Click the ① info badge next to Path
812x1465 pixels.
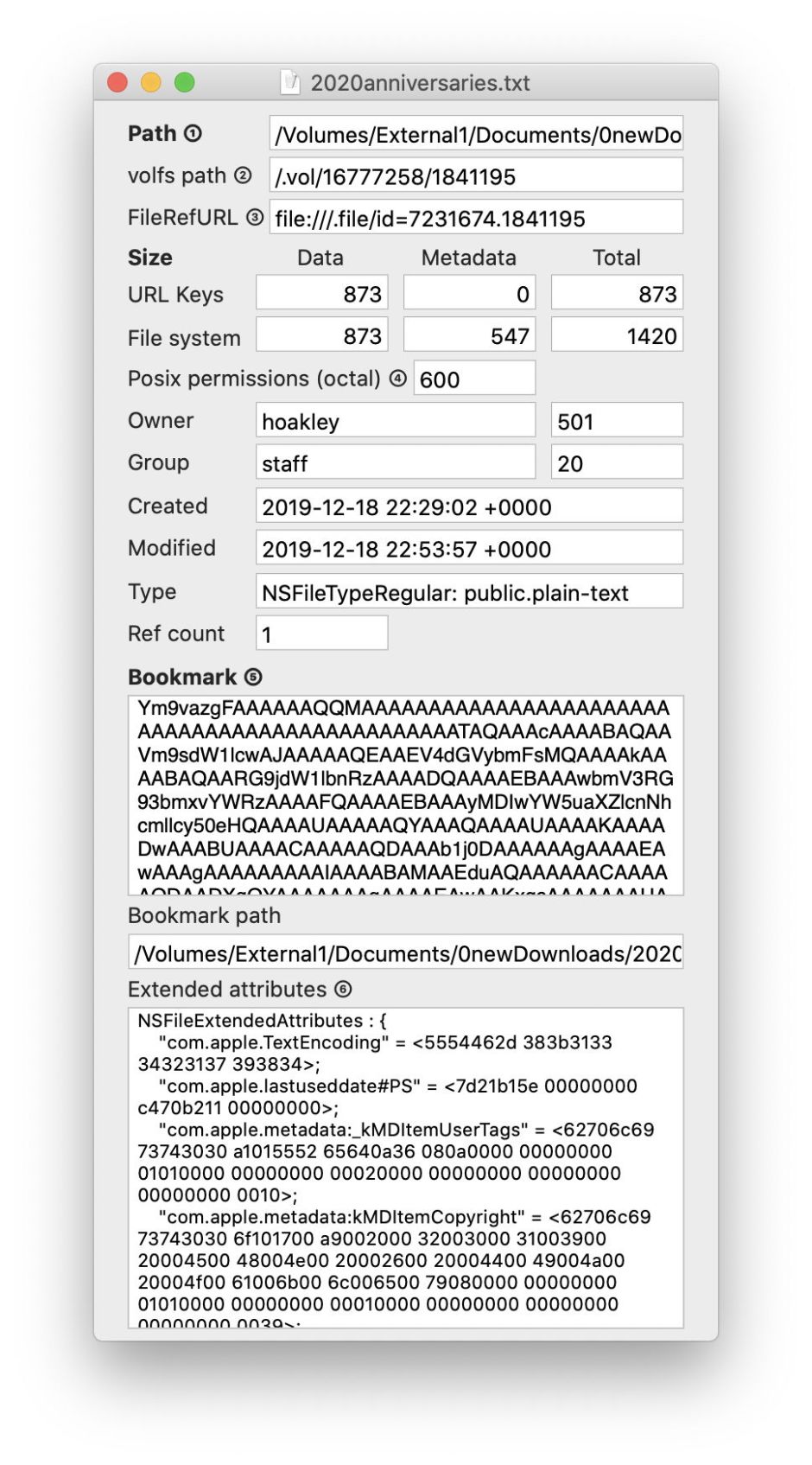(x=191, y=134)
